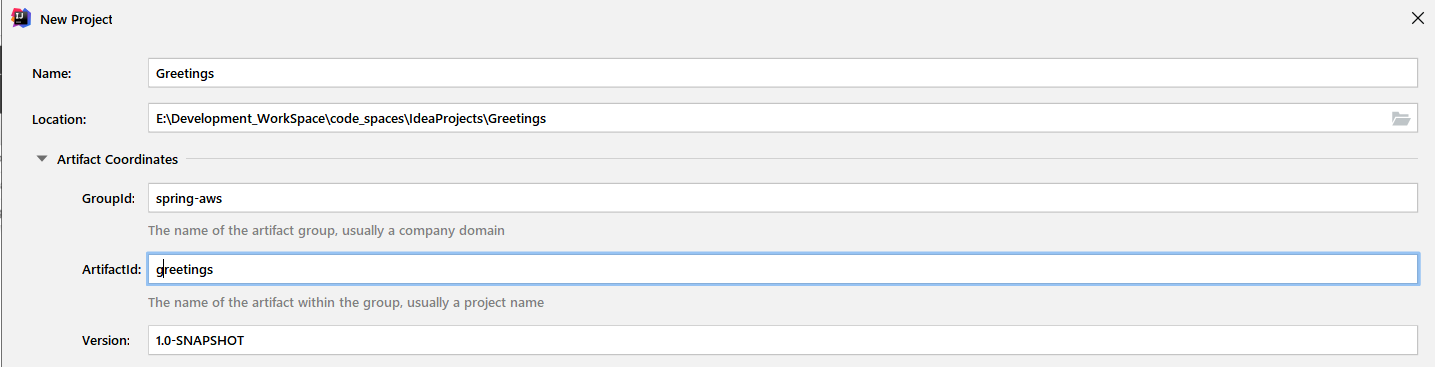Screen dimensions: 1435x367
Task: Focus the Version field showing 1.0-SNAPSHOT
Action: (782, 340)
